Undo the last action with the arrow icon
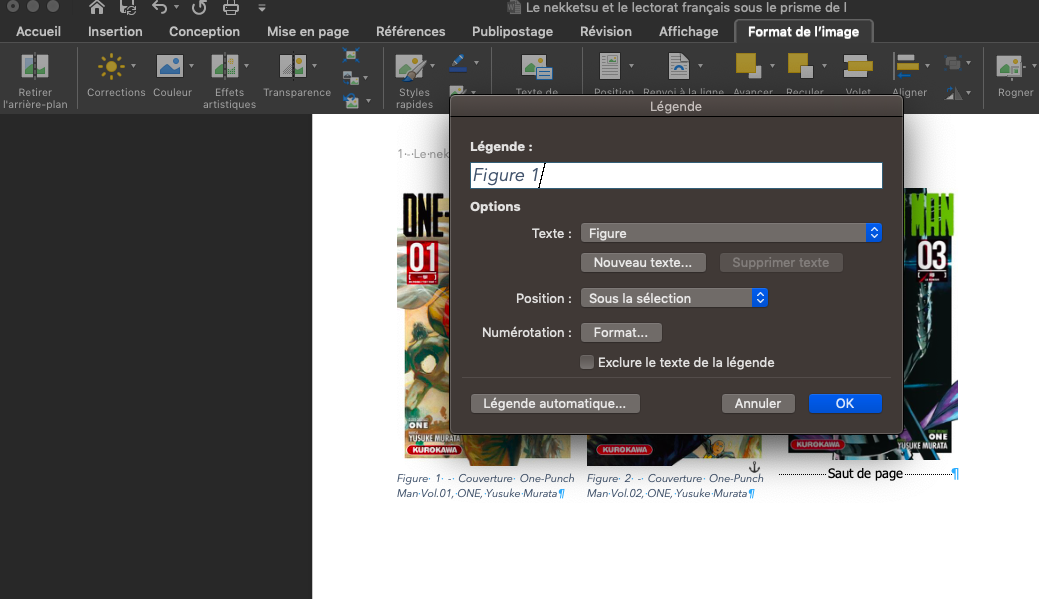The image size is (1039, 599). click(159, 8)
